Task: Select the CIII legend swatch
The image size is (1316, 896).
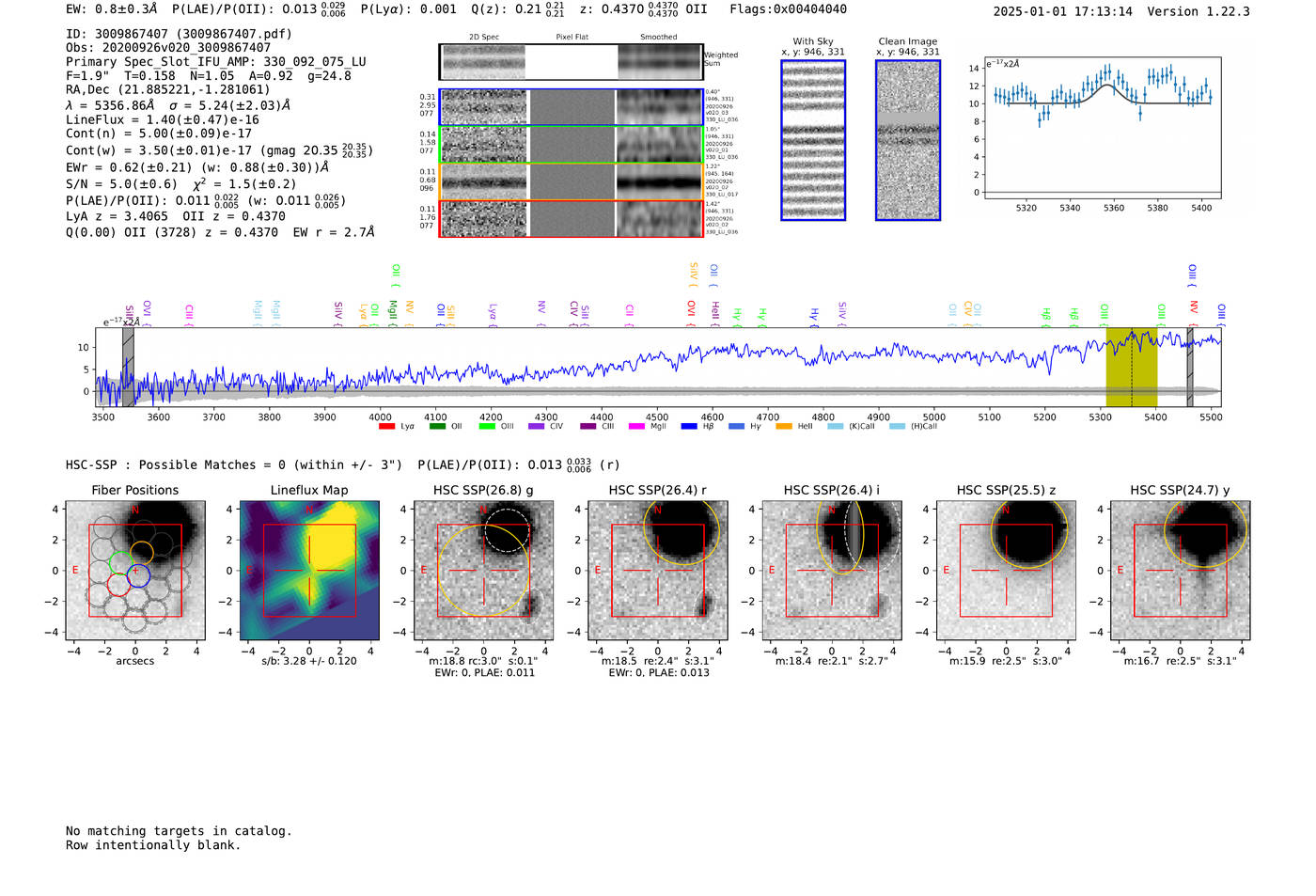Action: [588, 427]
